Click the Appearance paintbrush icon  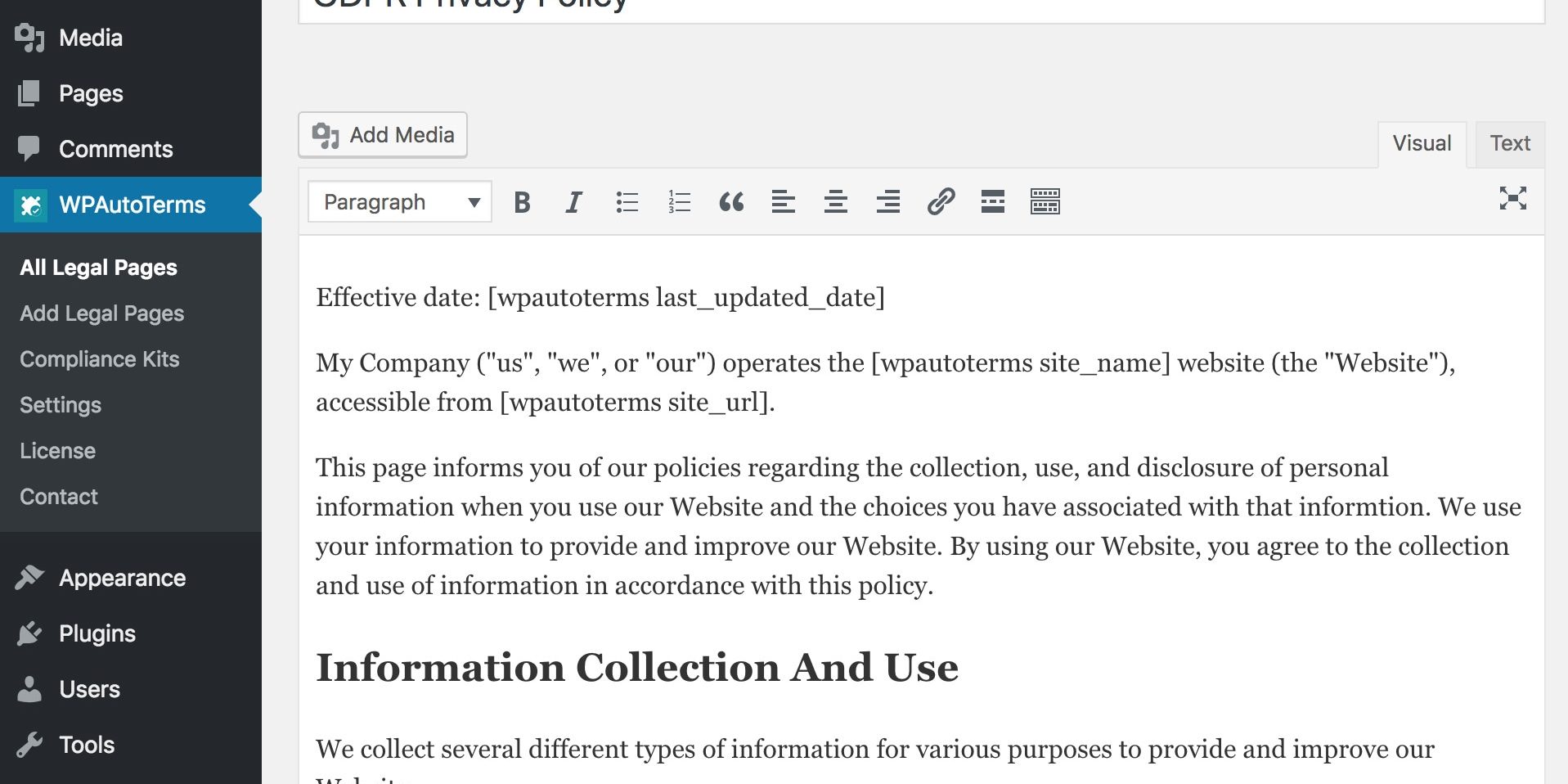tap(29, 578)
